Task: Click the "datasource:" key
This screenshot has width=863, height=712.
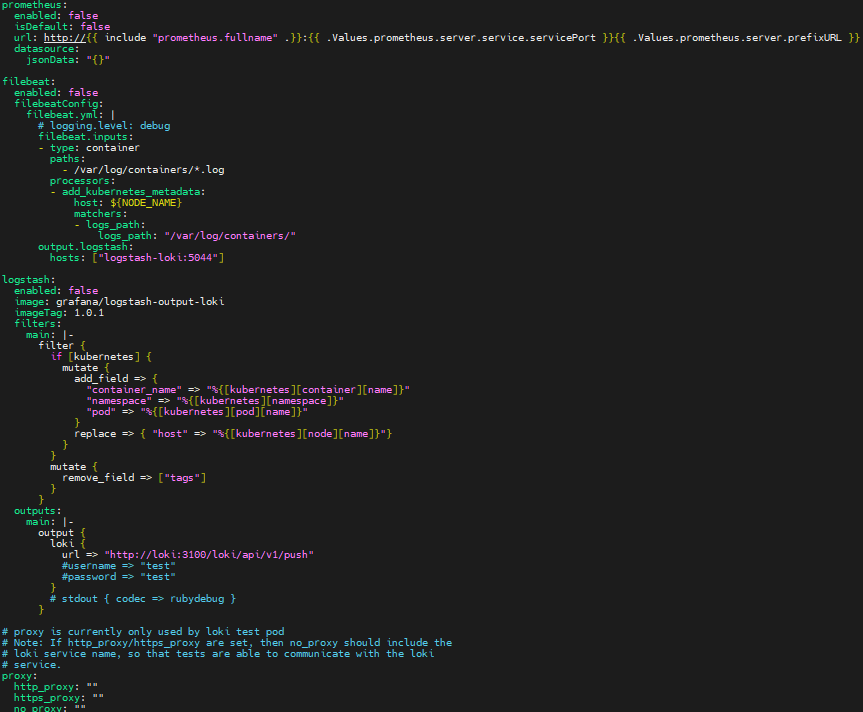Action: point(47,48)
